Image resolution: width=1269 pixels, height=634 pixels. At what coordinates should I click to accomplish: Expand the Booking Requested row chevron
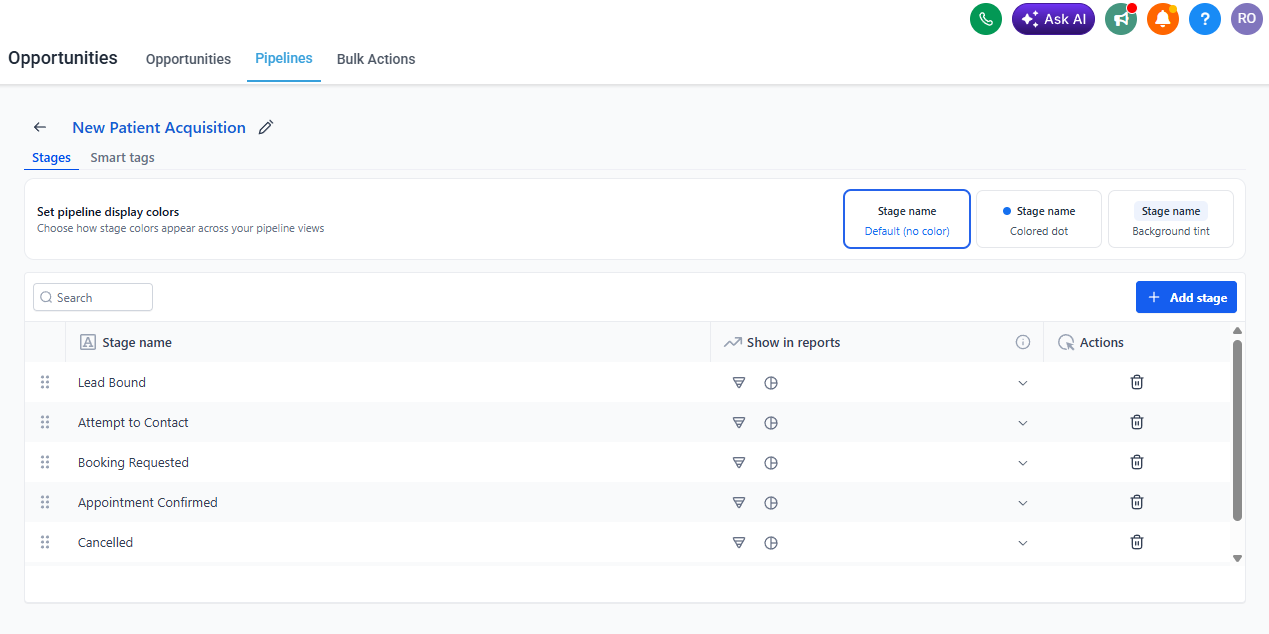click(1023, 462)
